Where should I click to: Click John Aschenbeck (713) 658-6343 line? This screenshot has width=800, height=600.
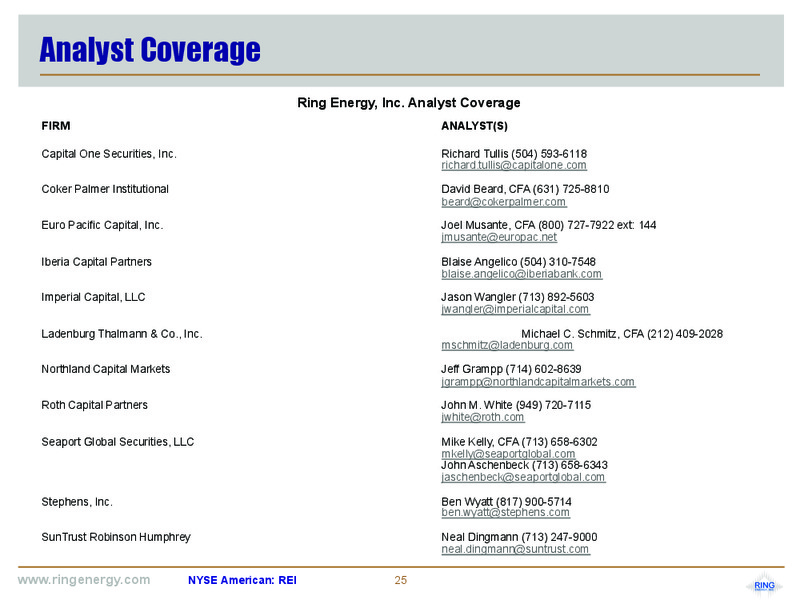coord(524,465)
